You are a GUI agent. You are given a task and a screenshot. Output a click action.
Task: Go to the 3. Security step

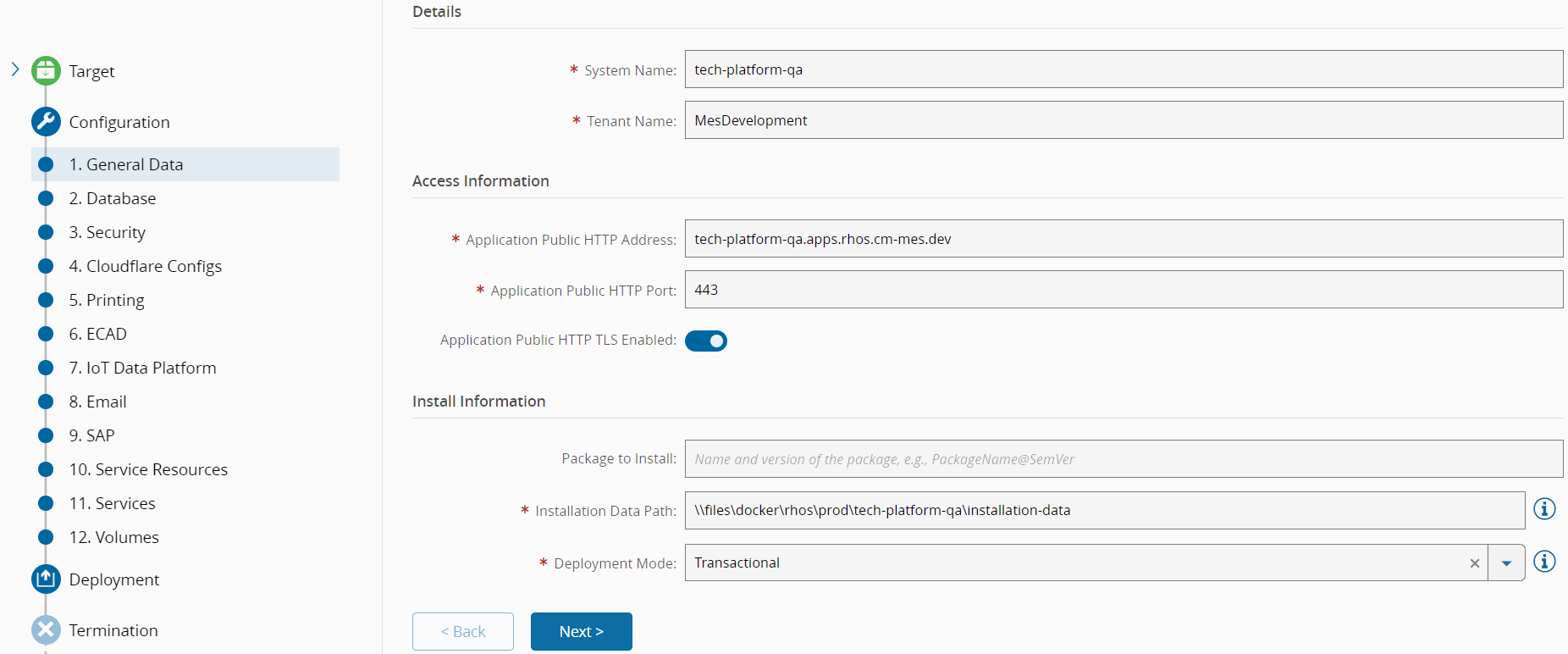point(108,232)
